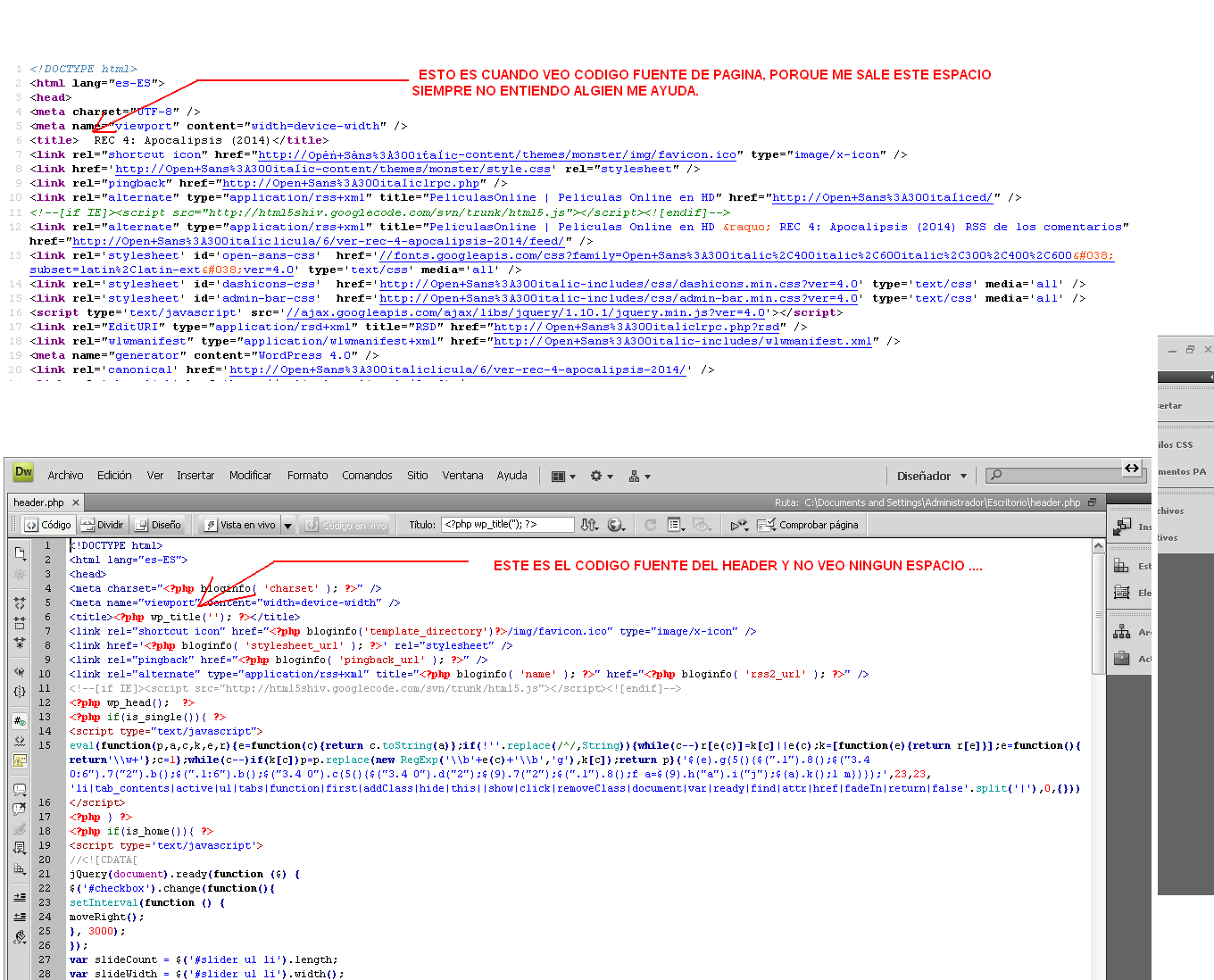This screenshot has height=980, width=1214.
Task: Click the code view vertical scrollbar thumb
Action: click(x=1098, y=614)
